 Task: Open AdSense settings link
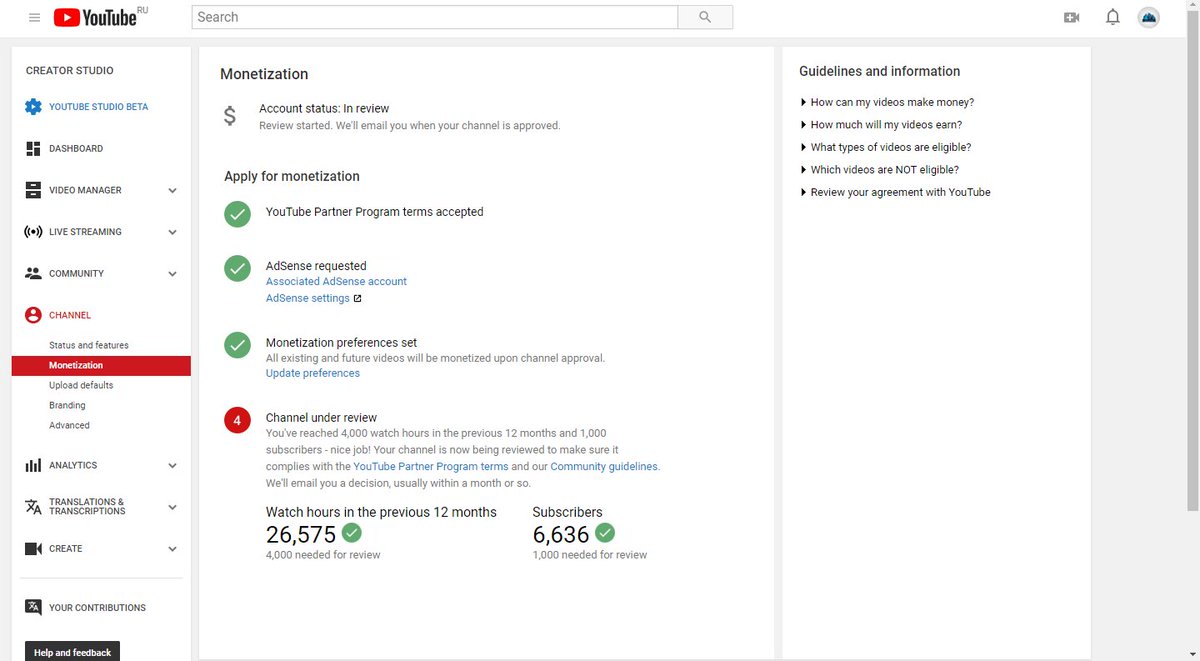point(308,298)
